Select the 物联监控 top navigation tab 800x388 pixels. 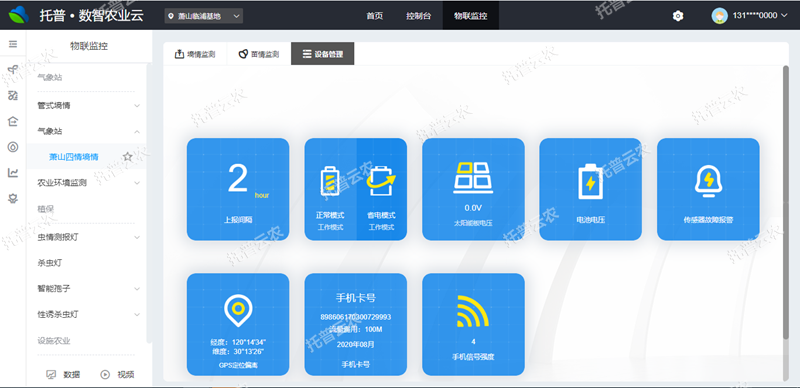coord(470,16)
